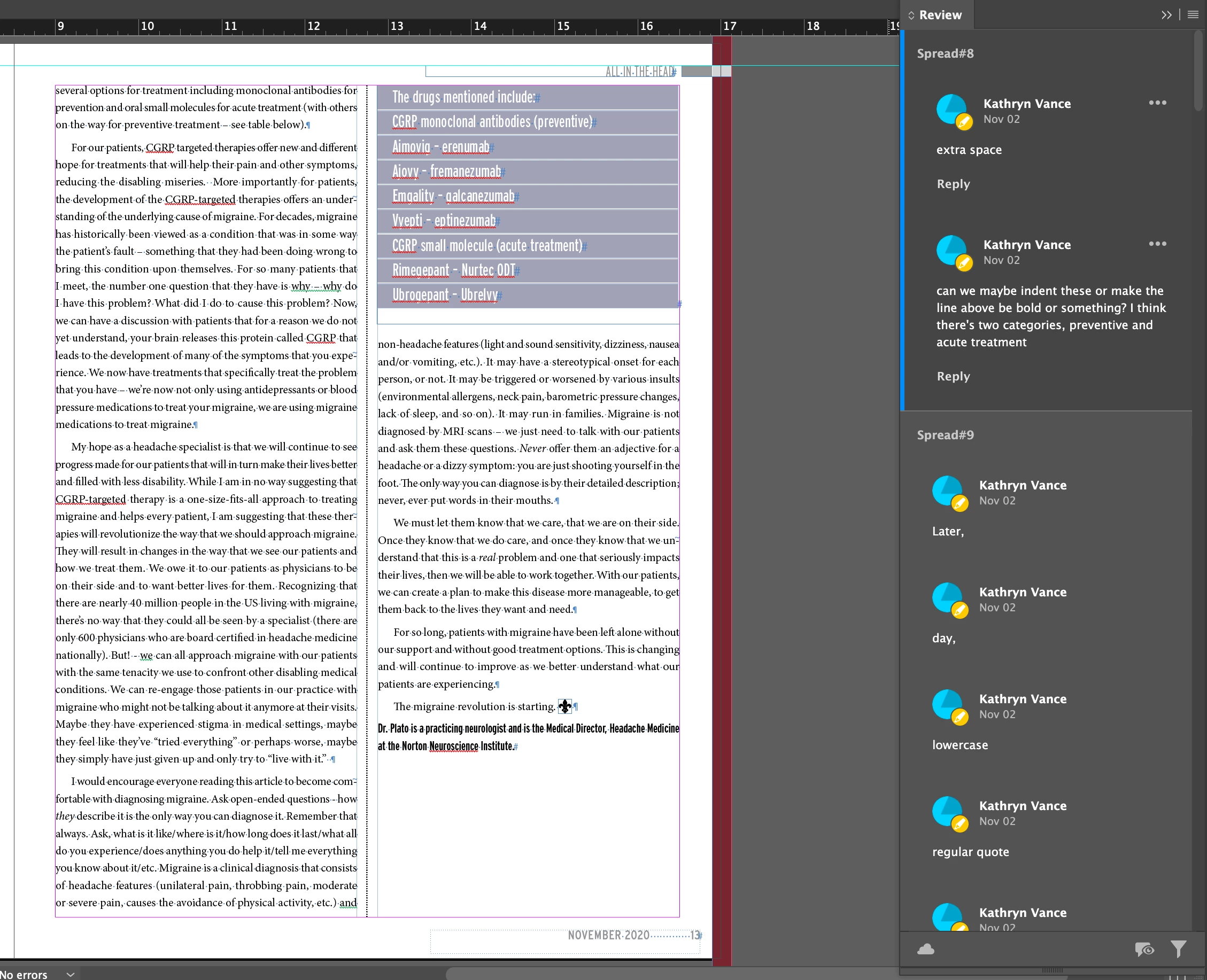This screenshot has height=980, width=1207.
Task: Open the preflight 'No errors' dropdown arrow
Action: 71,974
